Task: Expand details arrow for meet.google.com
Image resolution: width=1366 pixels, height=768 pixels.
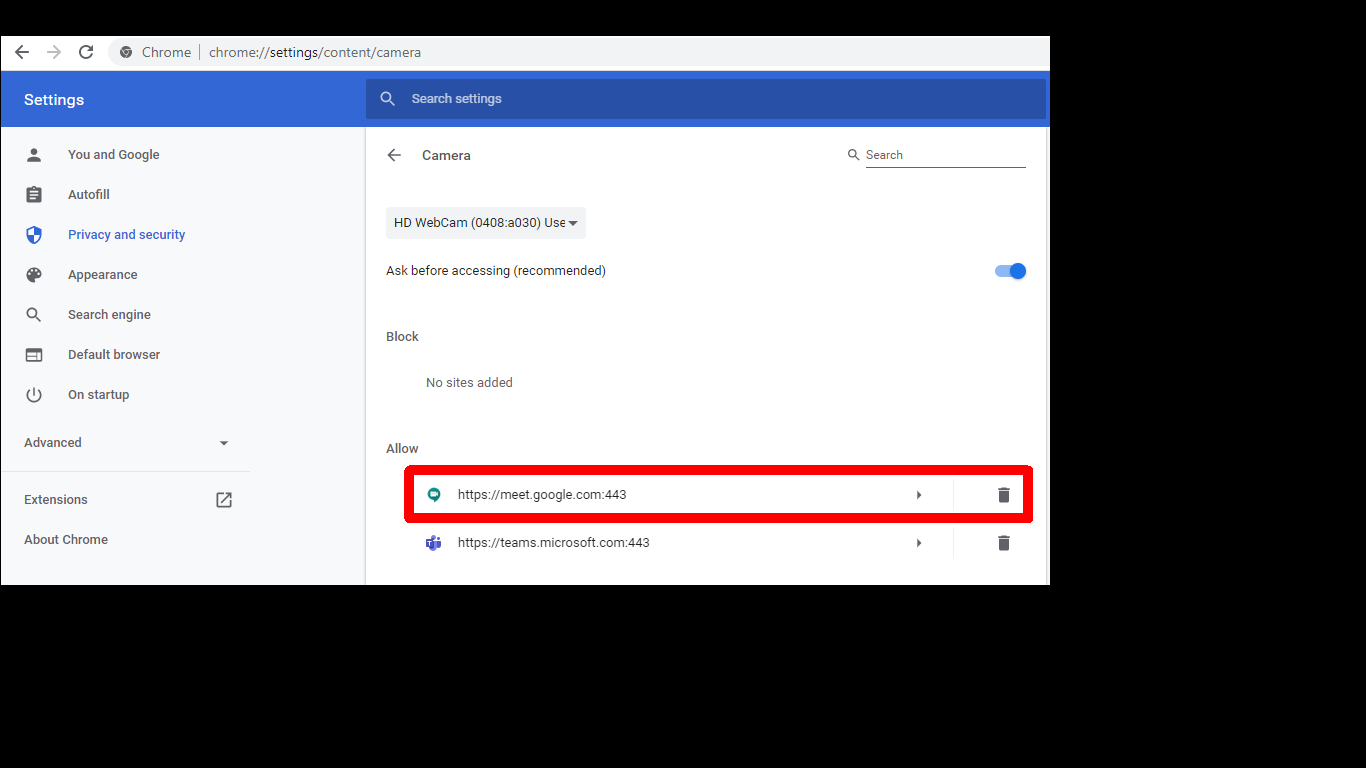Action: coord(919,495)
